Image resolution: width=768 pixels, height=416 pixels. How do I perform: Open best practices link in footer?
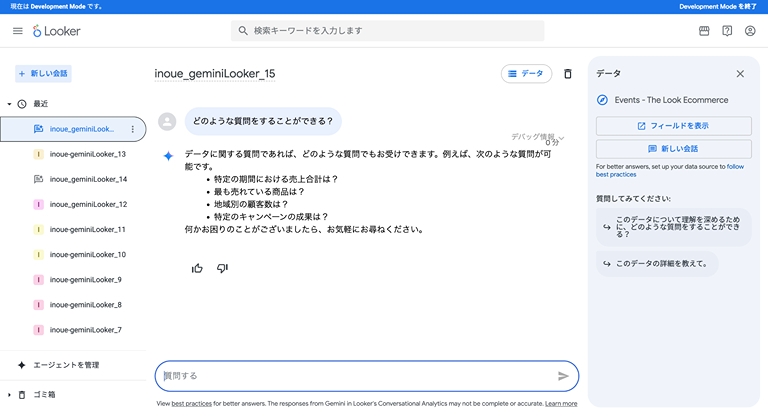point(192,404)
